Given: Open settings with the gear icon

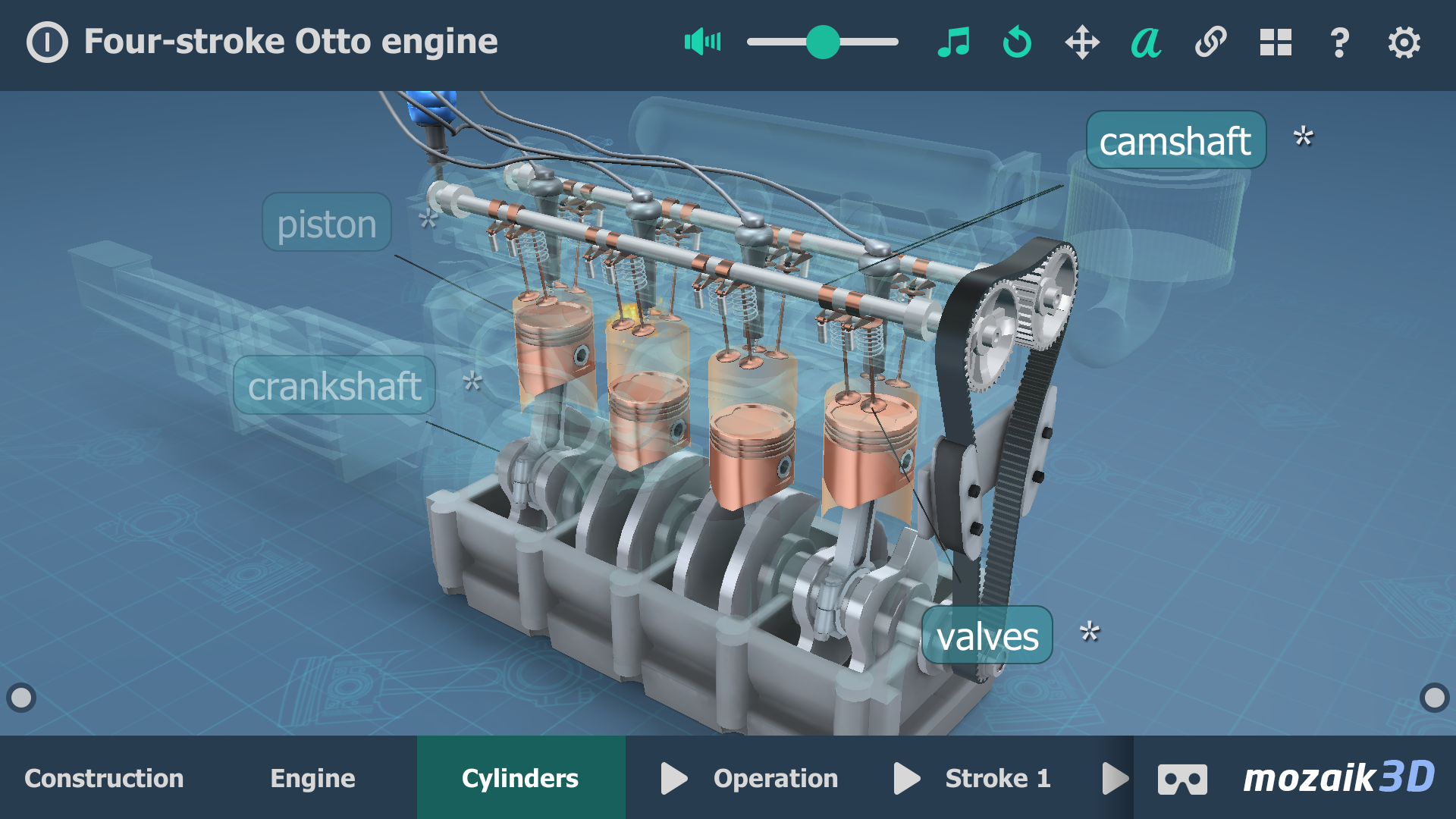Looking at the screenshot, I should (1404, 42).
